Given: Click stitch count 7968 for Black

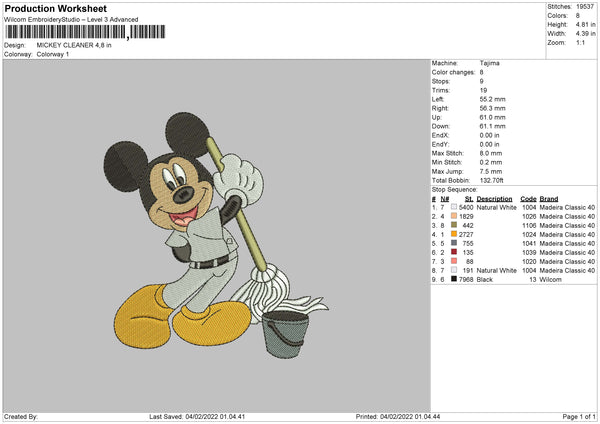Looking at the screenshot, I should tap(466, 280).
